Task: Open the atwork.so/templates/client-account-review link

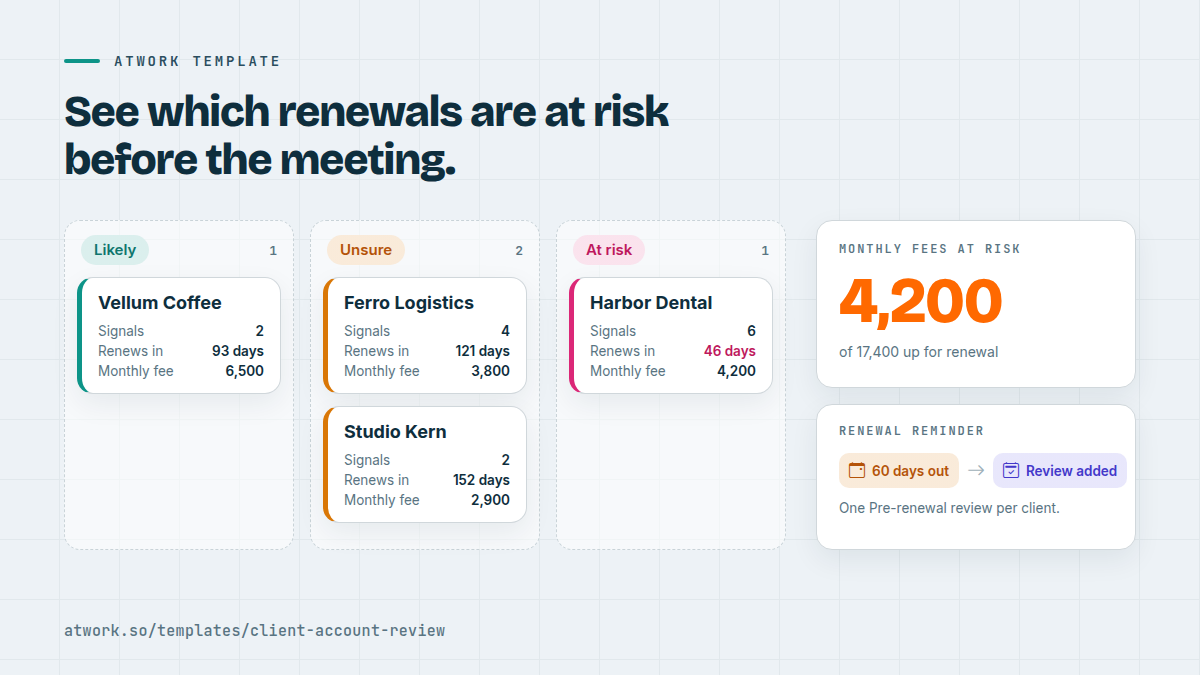Action: point(255,631)
